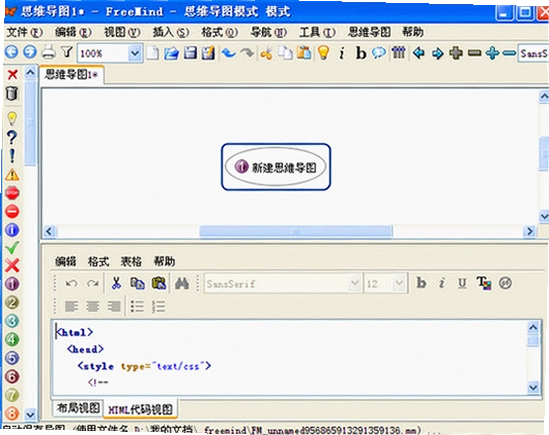Click the light bulb icon in the main toolbar
Image resolution: width=549 pixels, height=435 pixels.
(x=324, y=53)
